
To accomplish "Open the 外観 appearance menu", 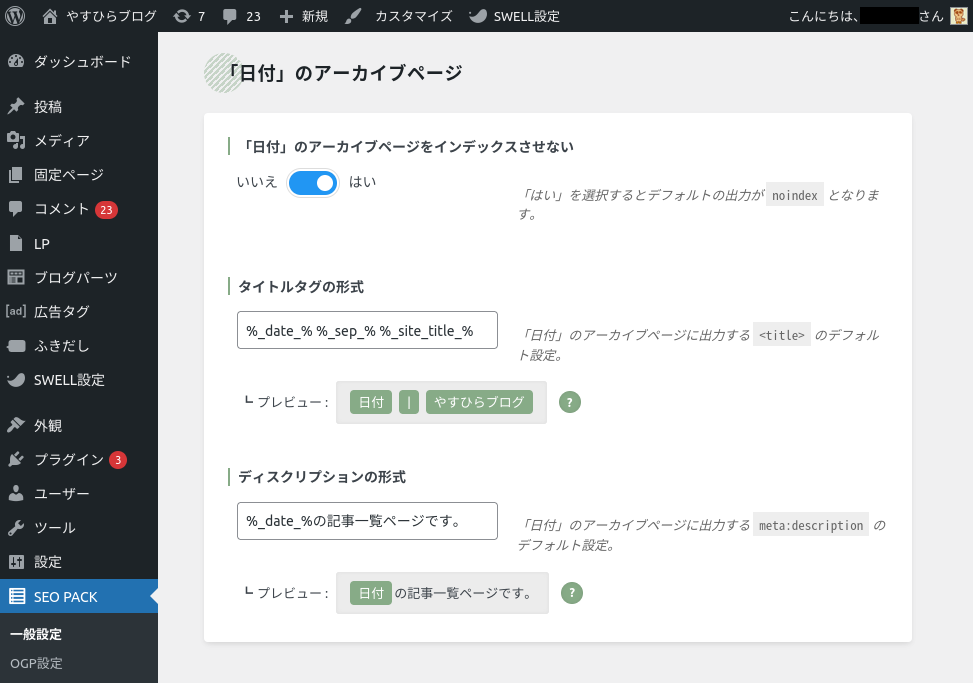I will (x=48, y=426).
